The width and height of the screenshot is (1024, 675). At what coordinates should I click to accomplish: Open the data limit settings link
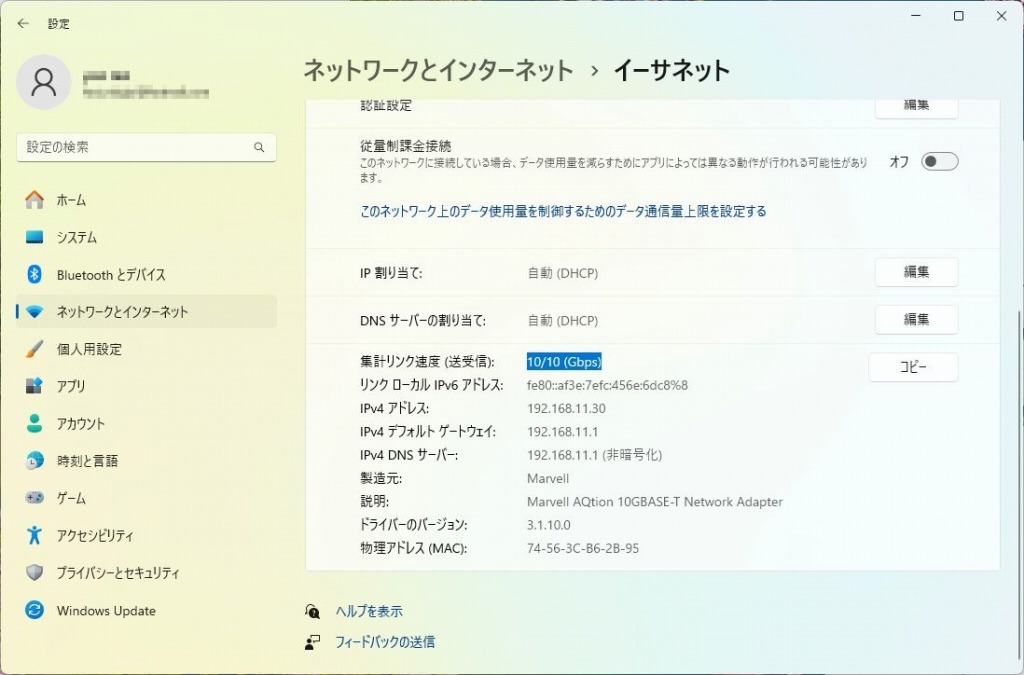tap(563, 212)
